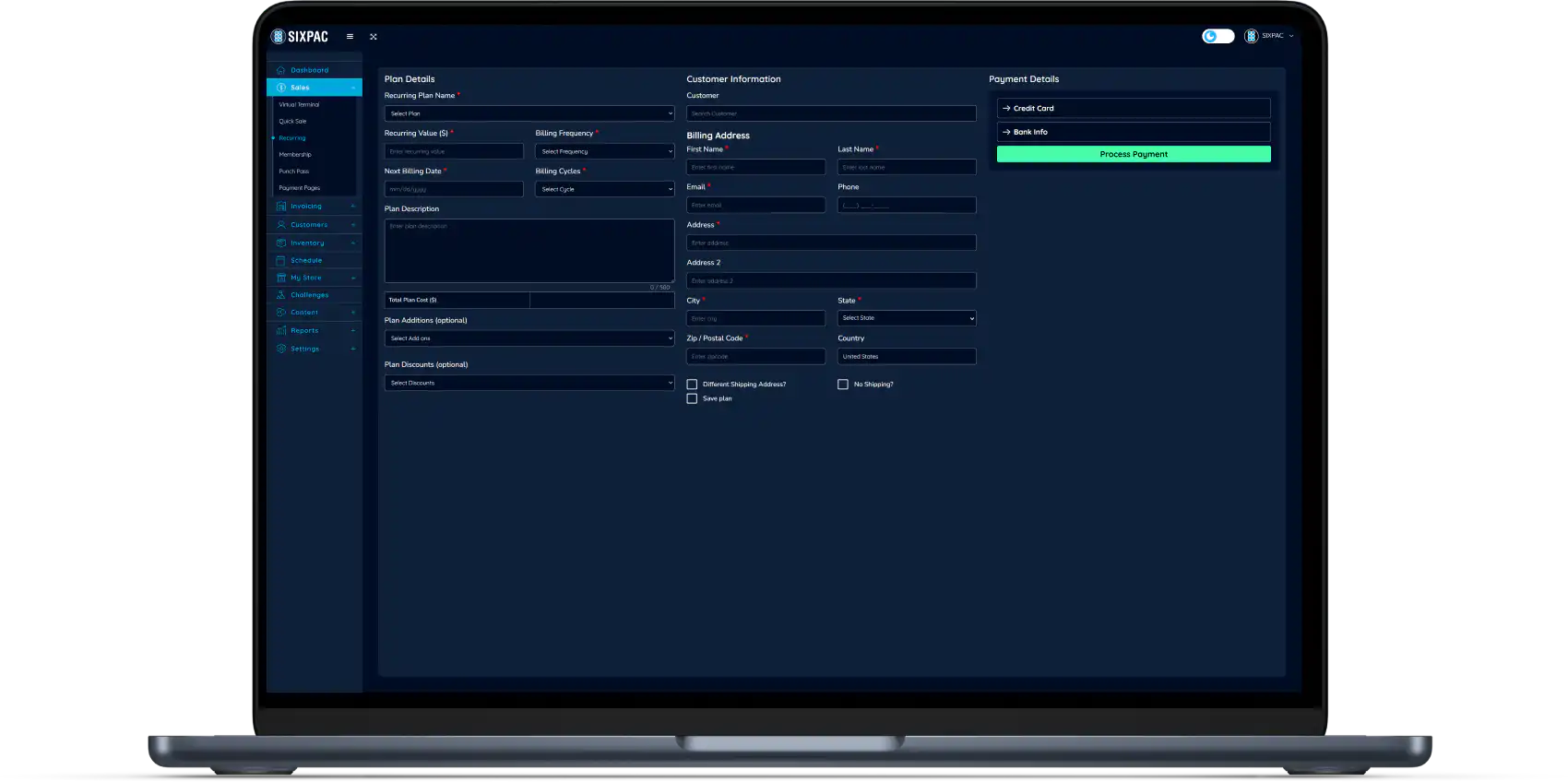Image resolution: width=1568 pixels, height=782 pixels.
Task: Click the Reports chart icon
Action: pos(281,331)
